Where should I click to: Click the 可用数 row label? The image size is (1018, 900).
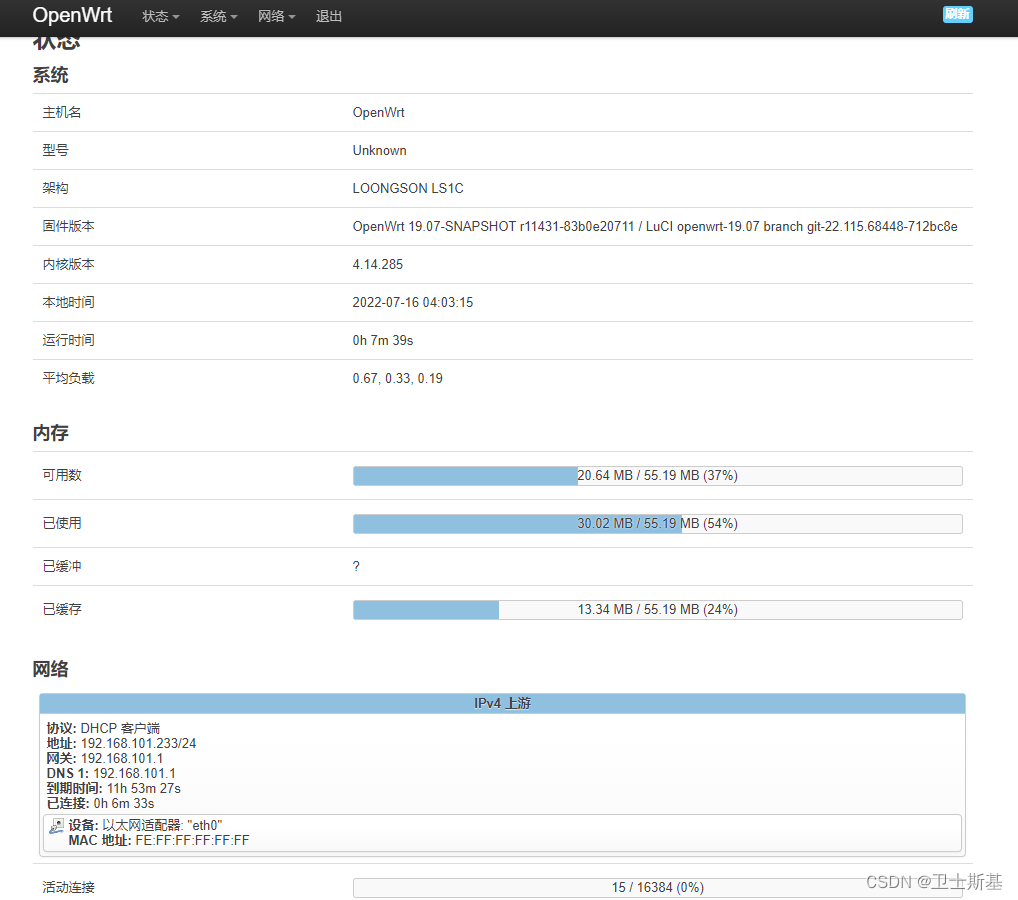[x=62, y=475]
